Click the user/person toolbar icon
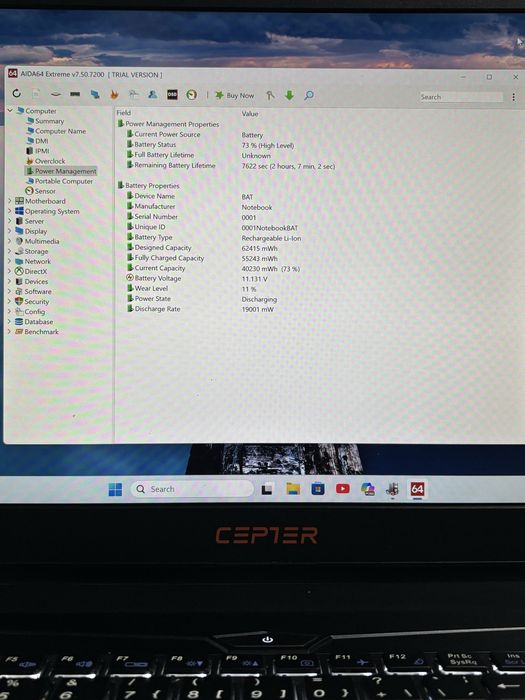The width and height of the screenshot is (525, 700). (x=153, y=94)
